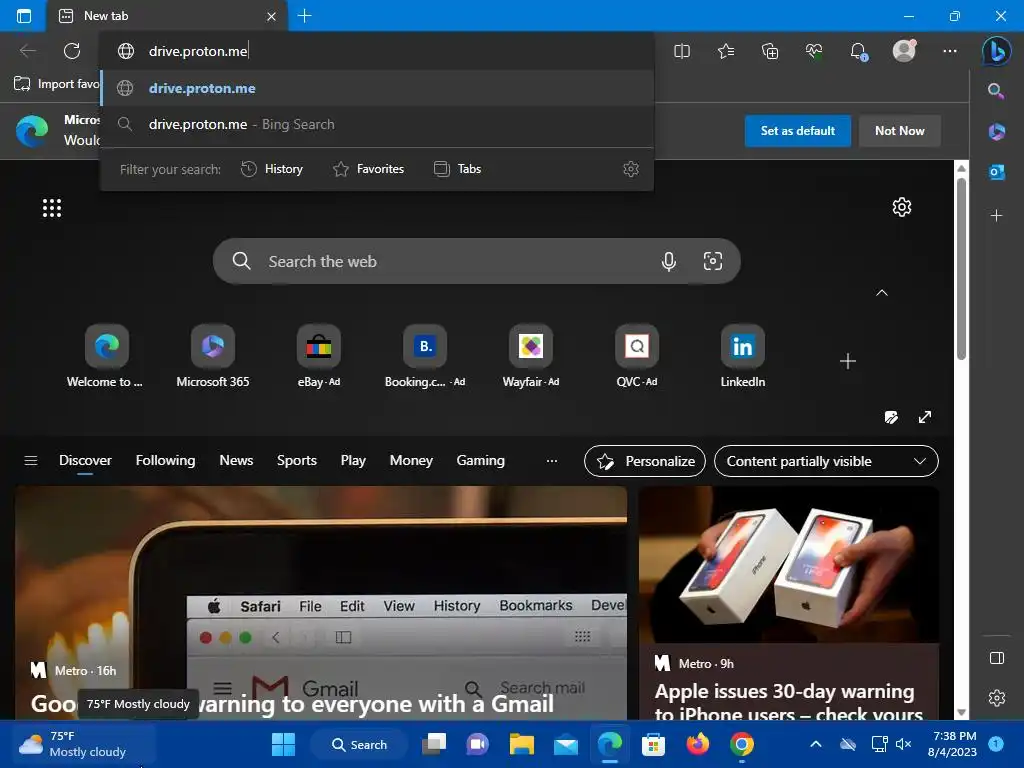Viewport: 1024px width, 768px height.
Task: Open the Money feed tab
Action: point(411,460)
